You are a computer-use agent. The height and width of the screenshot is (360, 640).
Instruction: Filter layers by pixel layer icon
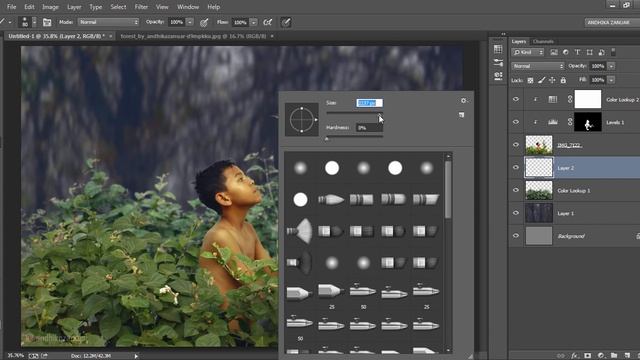(554, 52)
